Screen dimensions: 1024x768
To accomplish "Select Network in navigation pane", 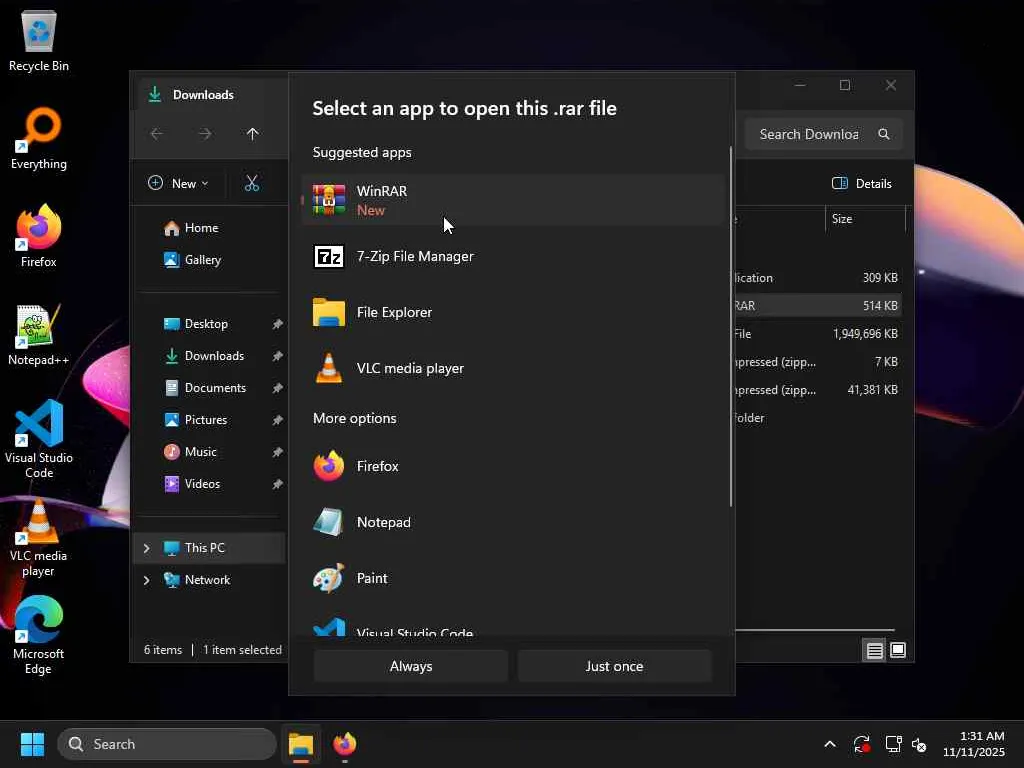I will point(209,580).
